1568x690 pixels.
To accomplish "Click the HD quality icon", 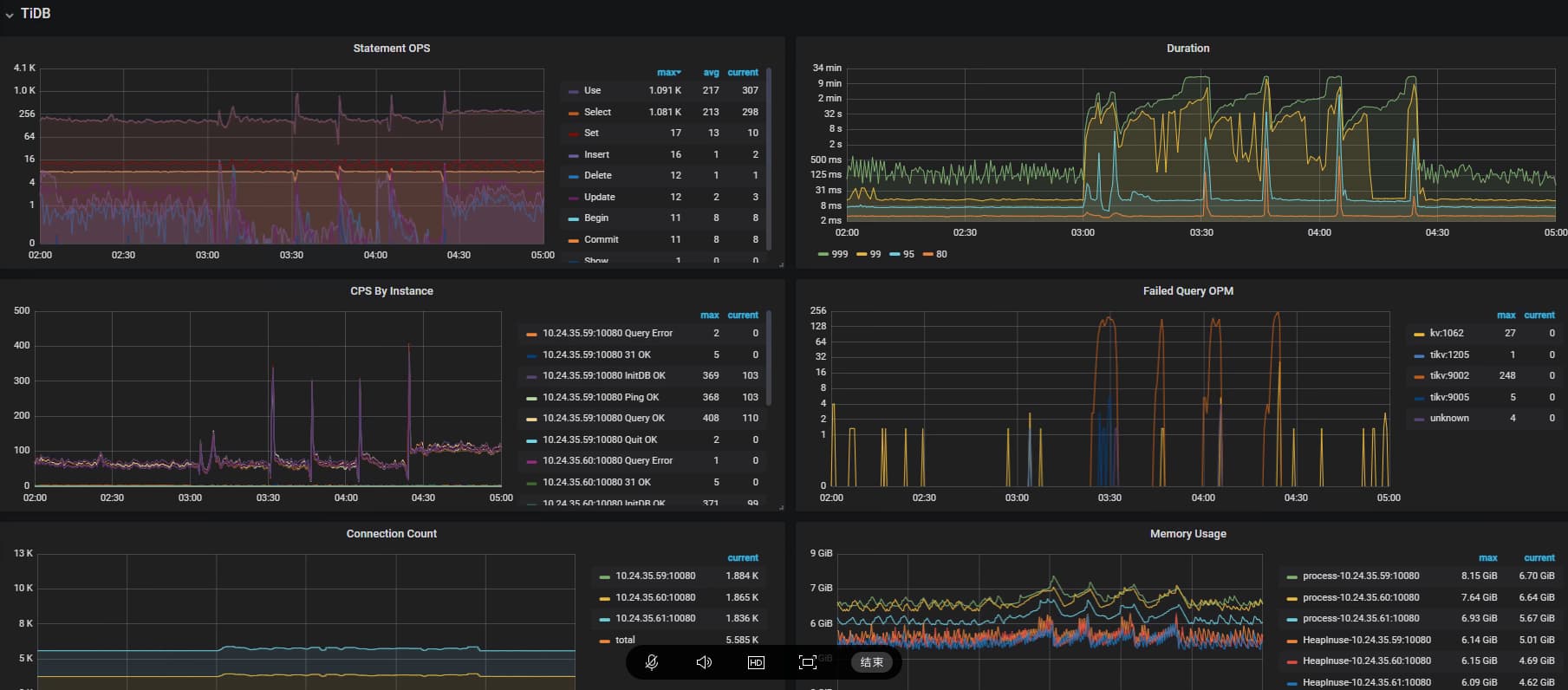I will click(x=756, y=662).
